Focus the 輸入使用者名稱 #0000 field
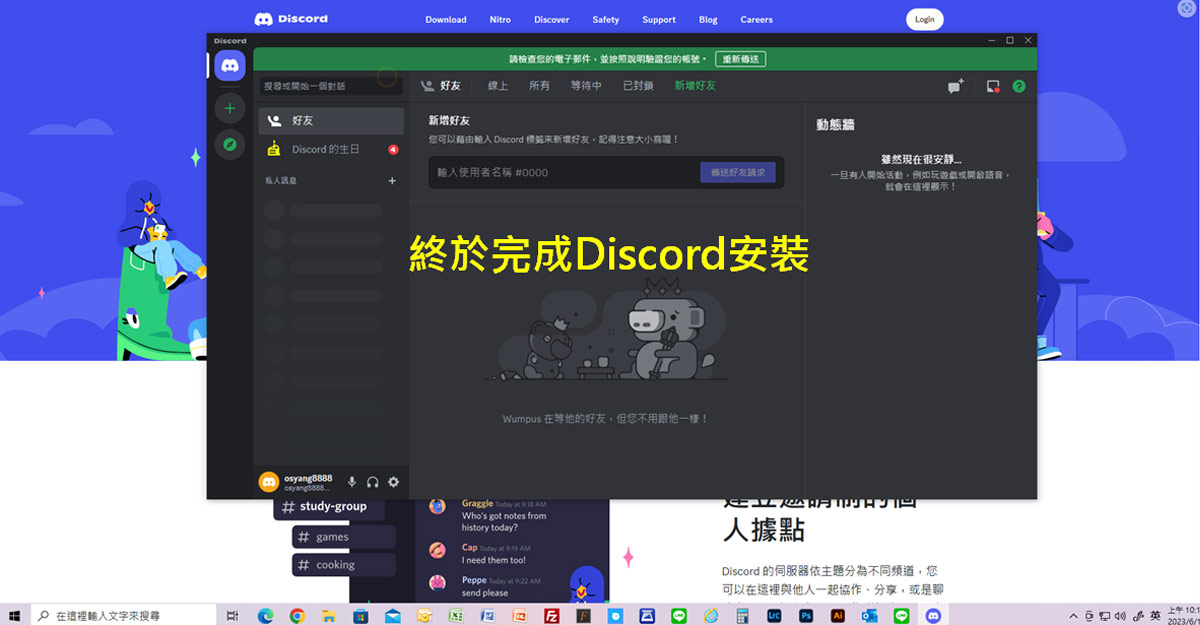This screenshot has width=1200, height=625. click(x=565, y=172)
